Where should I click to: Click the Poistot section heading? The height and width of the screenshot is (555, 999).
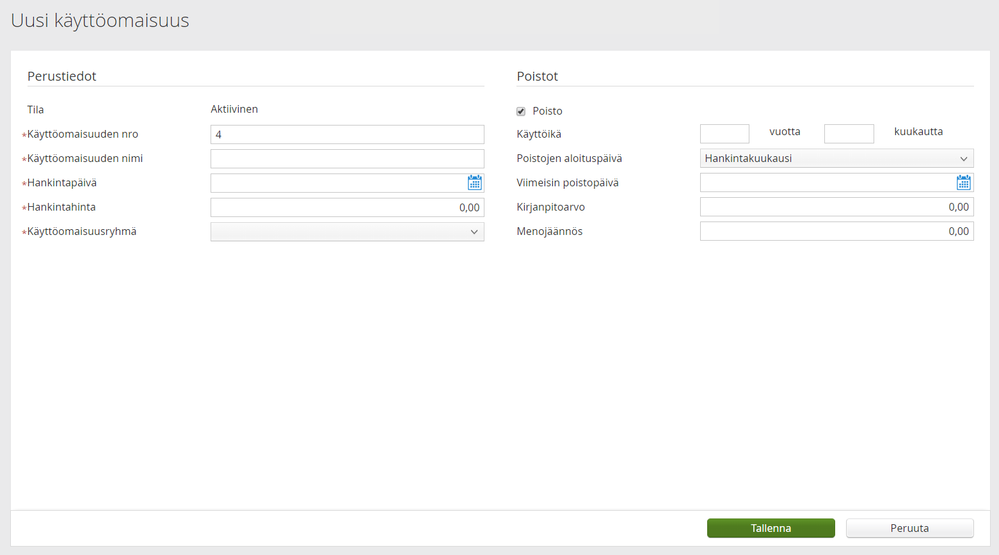[x=537, y=76]
